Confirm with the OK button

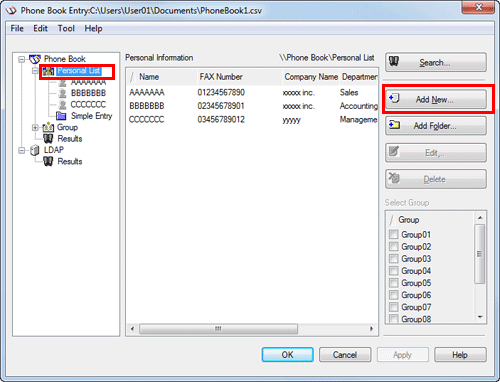point(287,355)
